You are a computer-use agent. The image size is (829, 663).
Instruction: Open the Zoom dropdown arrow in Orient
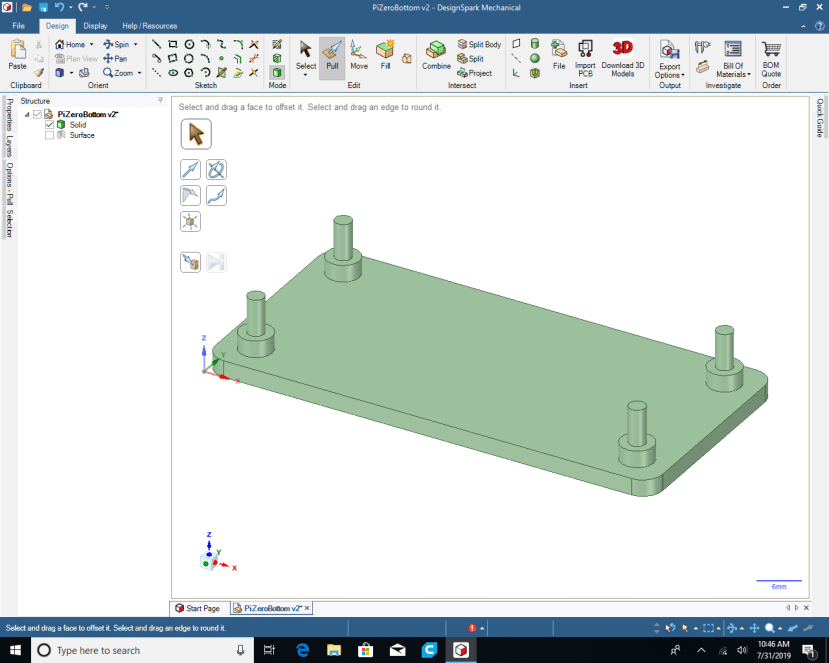pyautogui.click(x=140, y=73)
